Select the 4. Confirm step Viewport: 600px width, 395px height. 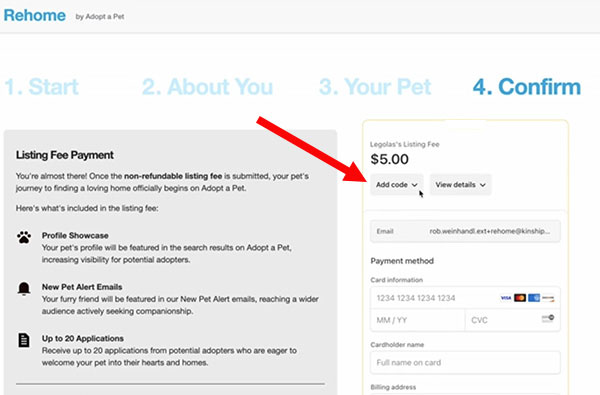point(527,87)
